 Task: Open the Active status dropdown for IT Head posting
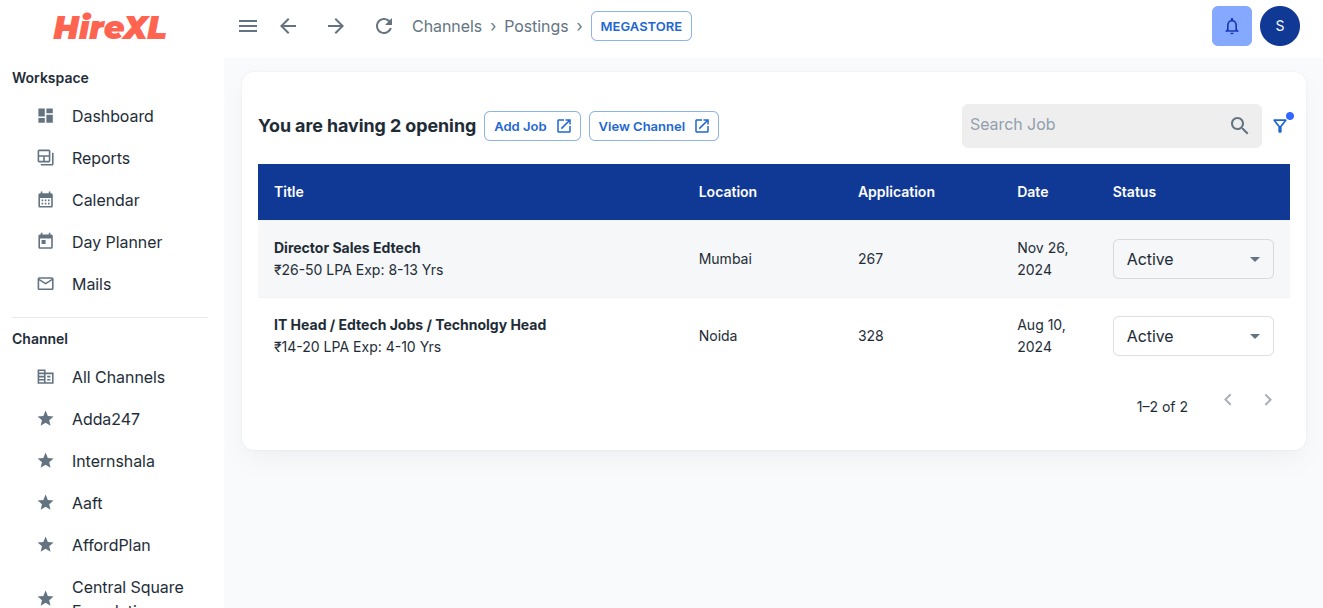(1192, 336)
